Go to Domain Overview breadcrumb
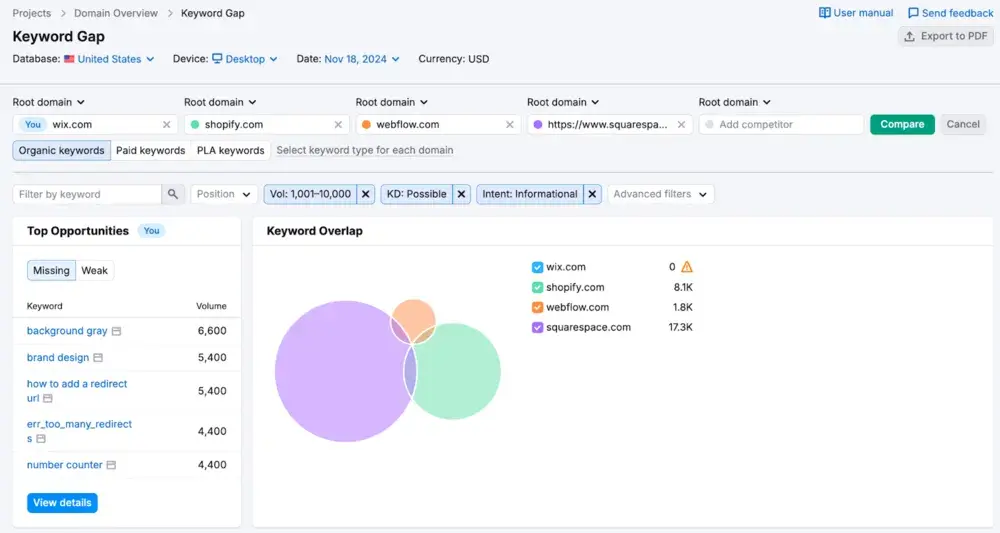The width and height of the screenshot is (1000, 533). 115,13
